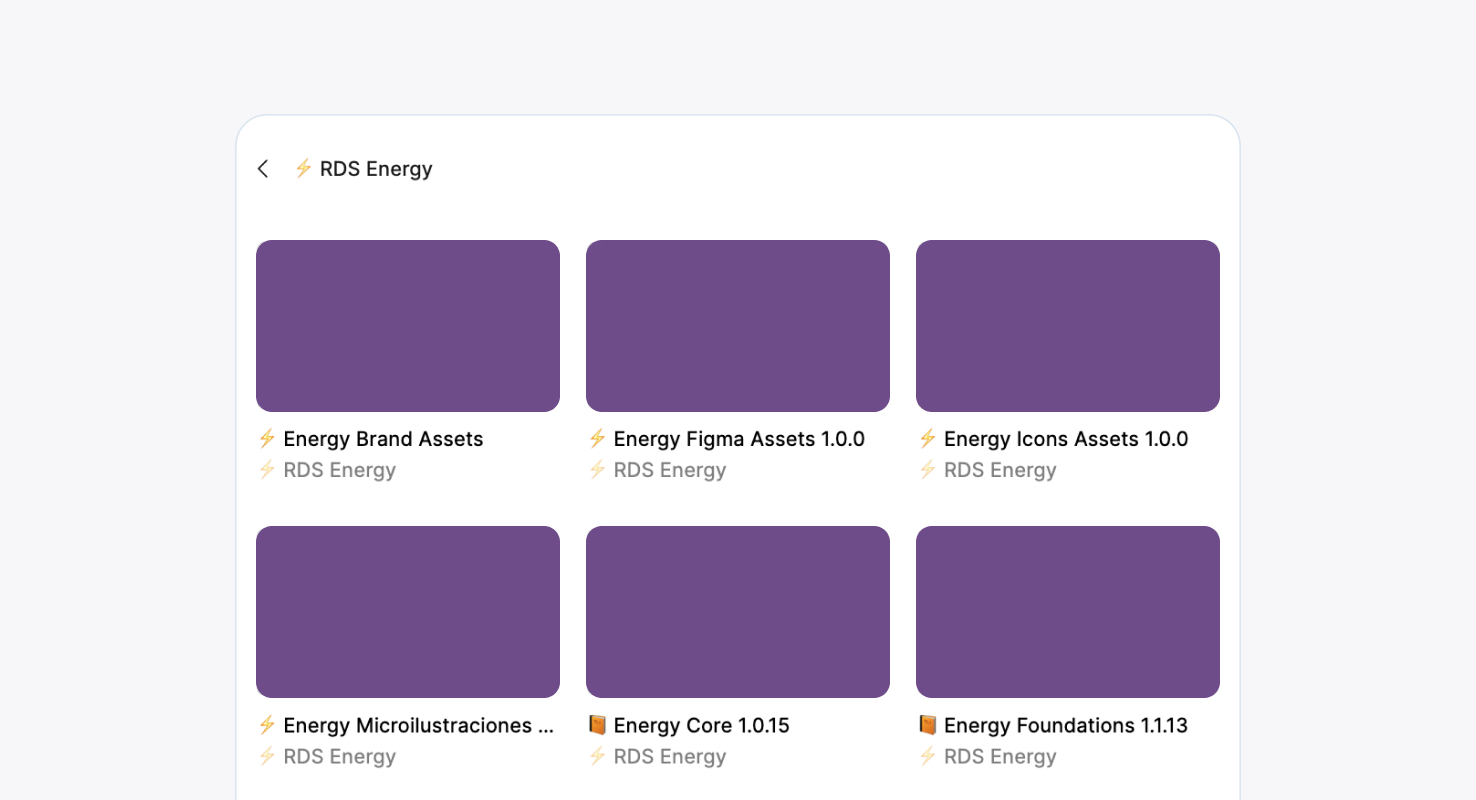The height and width of the screenshot is (800, 1476).
Task: Open the Energy Foundations 1.1.13 thumbnail
Action: point(1068,612)
